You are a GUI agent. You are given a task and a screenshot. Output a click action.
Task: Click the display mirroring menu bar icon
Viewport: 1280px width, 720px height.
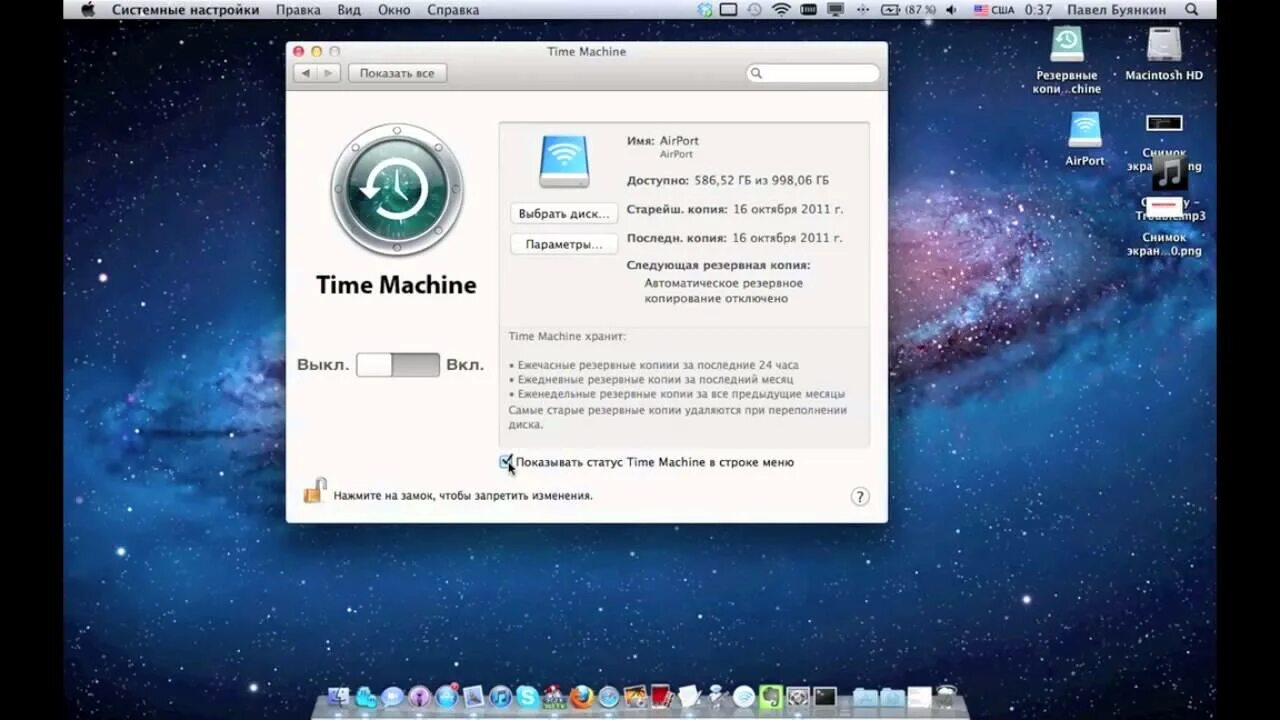coord(835,9)
